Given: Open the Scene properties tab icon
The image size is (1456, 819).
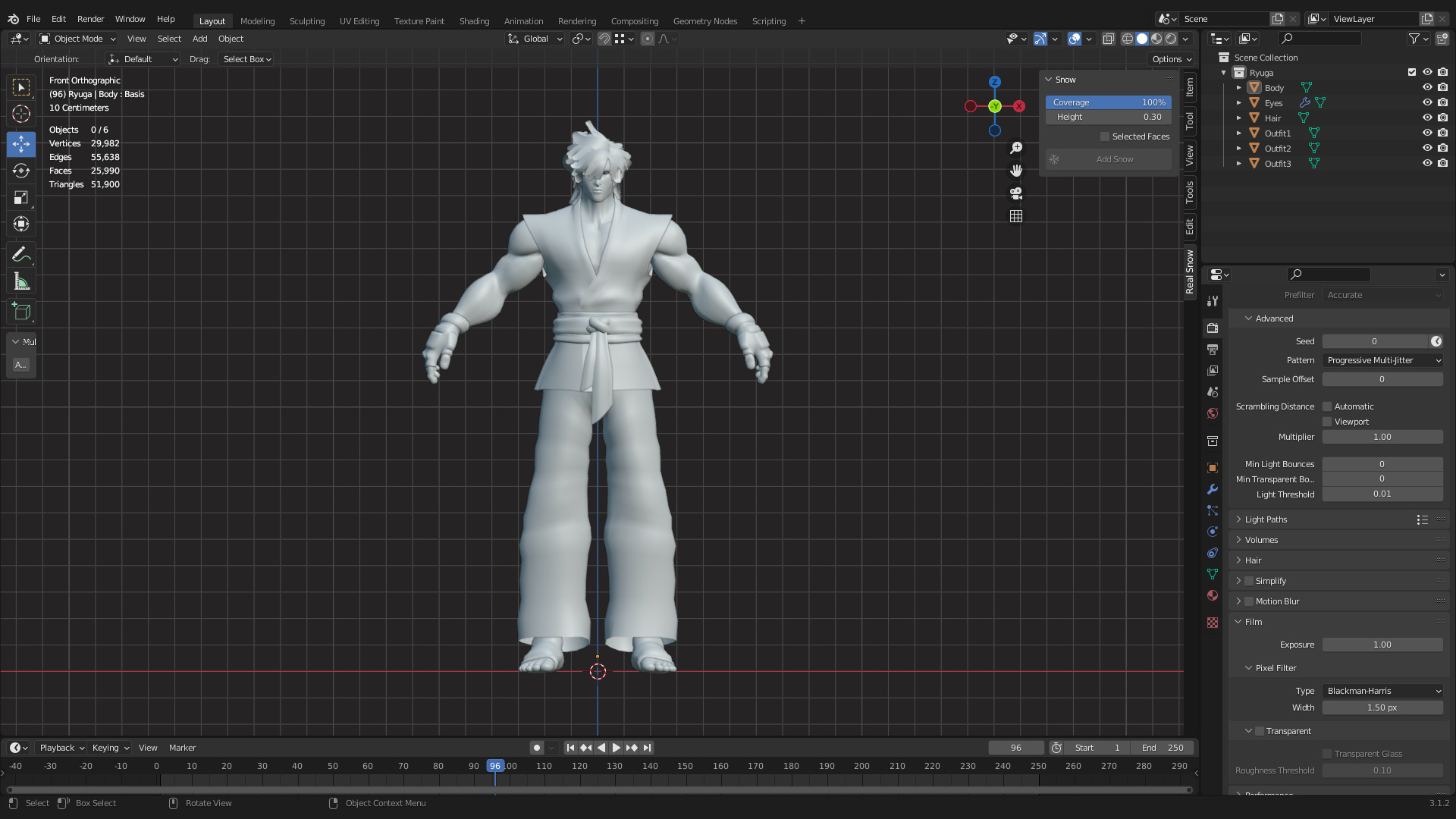Looking at the screenshot, I should (1213, 392).
